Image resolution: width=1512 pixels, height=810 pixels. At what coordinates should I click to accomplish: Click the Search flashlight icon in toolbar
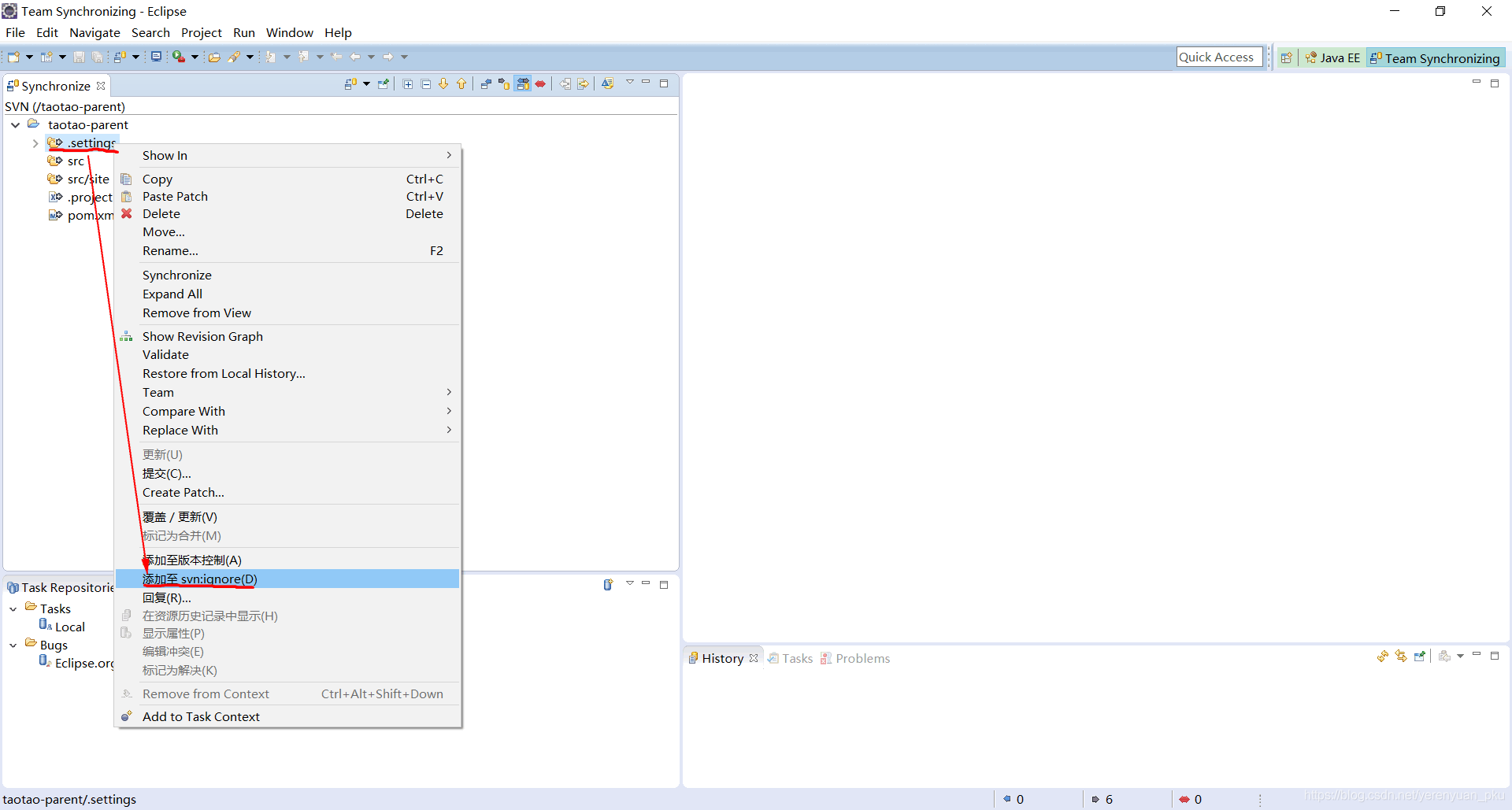pyautogui.click(x=234, y=57)
